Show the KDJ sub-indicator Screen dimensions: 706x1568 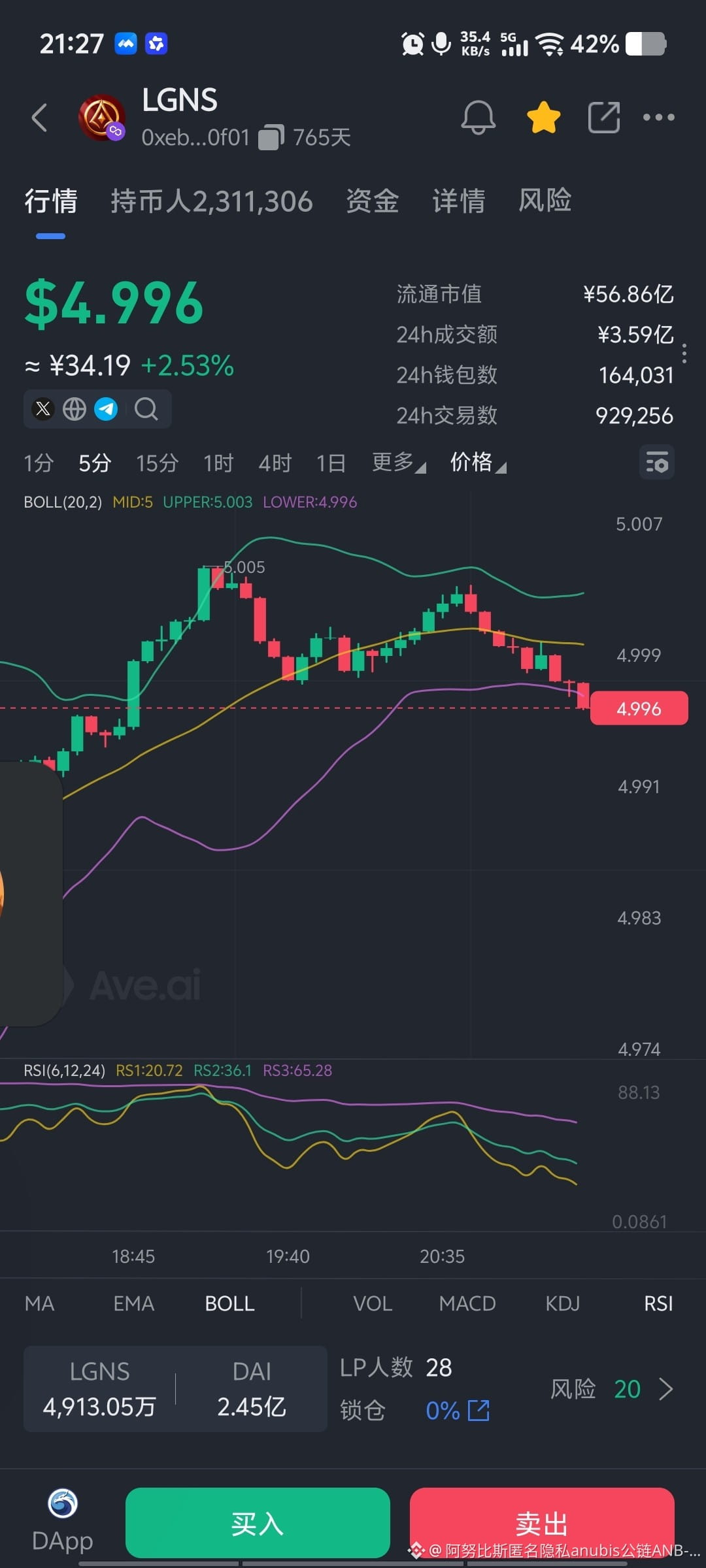563,1303
